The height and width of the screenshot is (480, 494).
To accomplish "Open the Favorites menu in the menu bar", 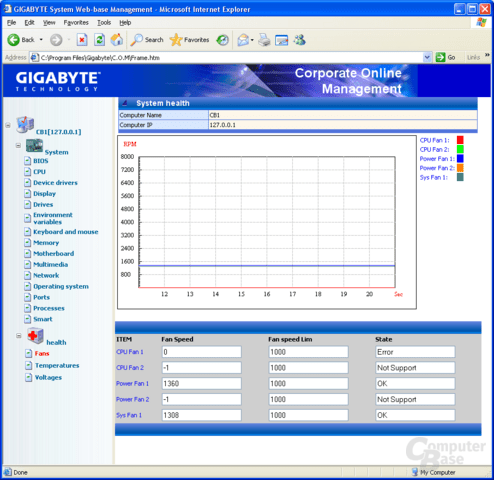I will (x=76, y=23).
